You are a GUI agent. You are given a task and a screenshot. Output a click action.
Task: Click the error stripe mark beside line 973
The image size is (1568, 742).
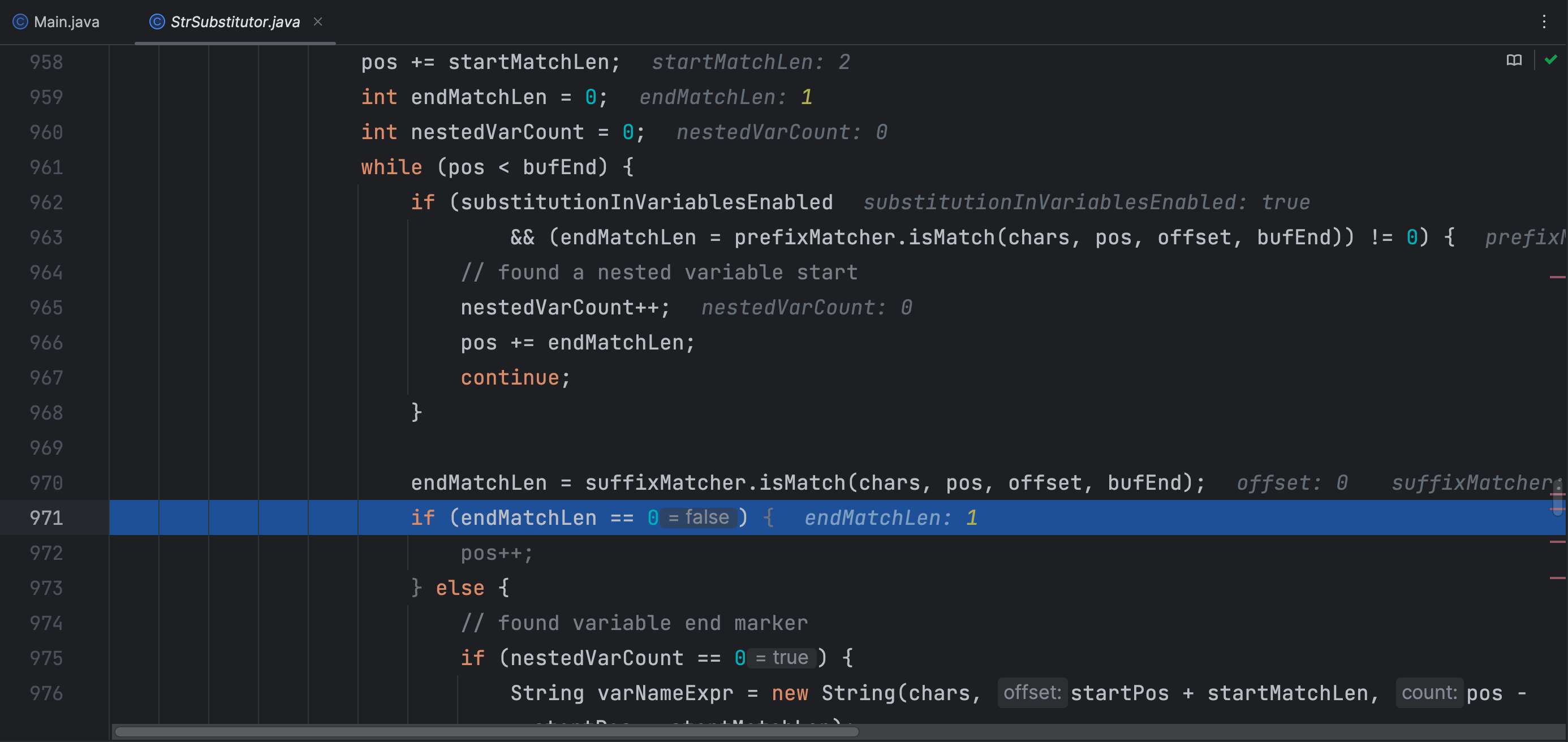coord(1557,577)
